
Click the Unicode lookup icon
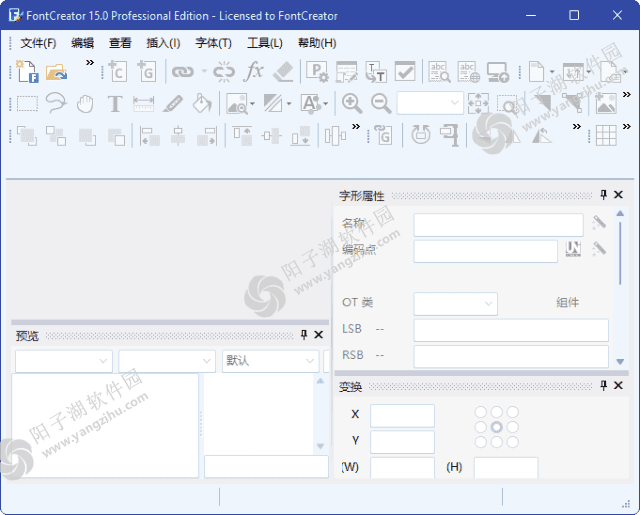573,249
